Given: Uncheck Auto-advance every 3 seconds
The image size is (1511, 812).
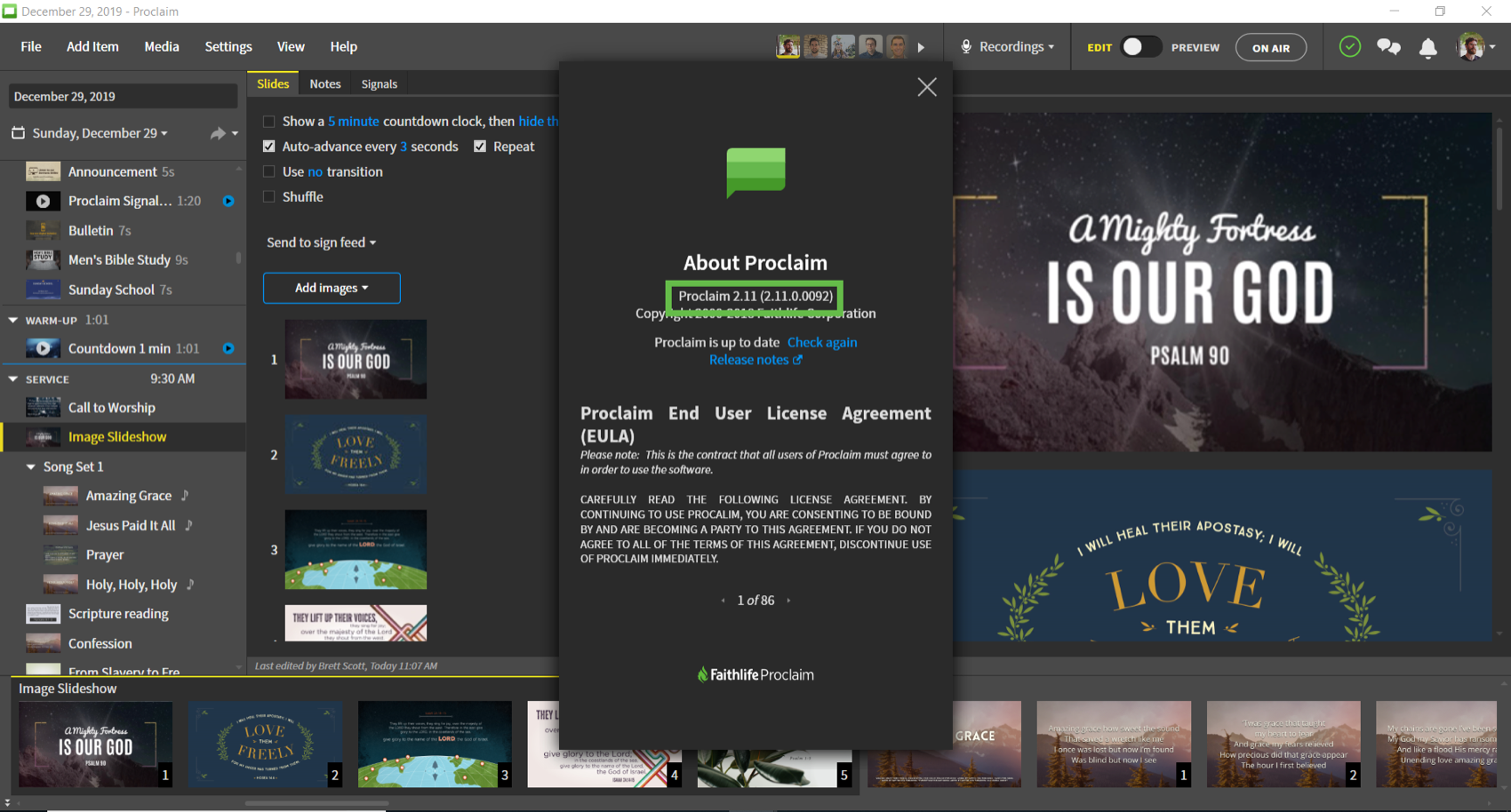Looking at the screenshot, I should click(268, 147).
